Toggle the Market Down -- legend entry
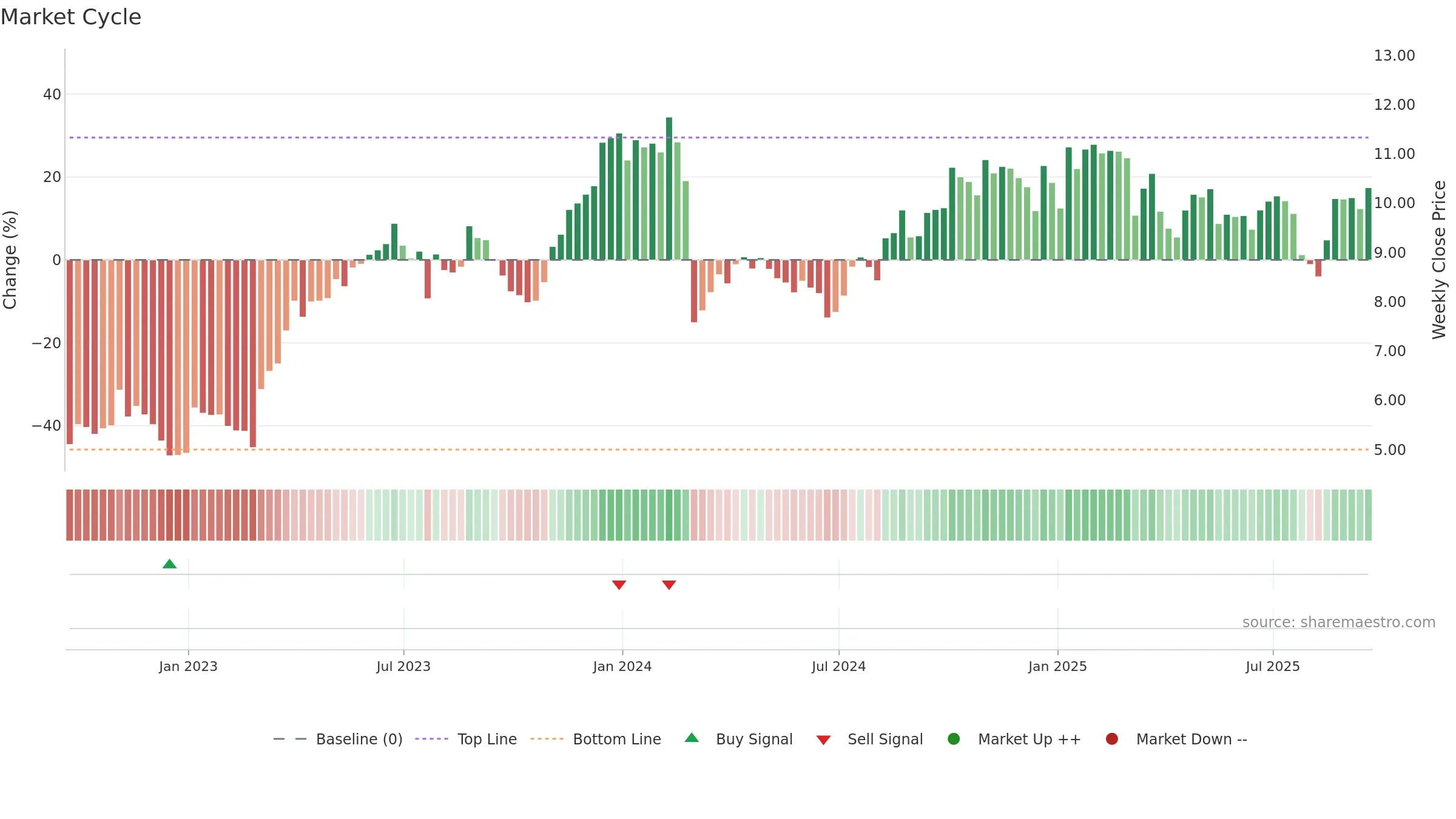This screenshot has width=1456, height=819. [x=1176, y=739]
